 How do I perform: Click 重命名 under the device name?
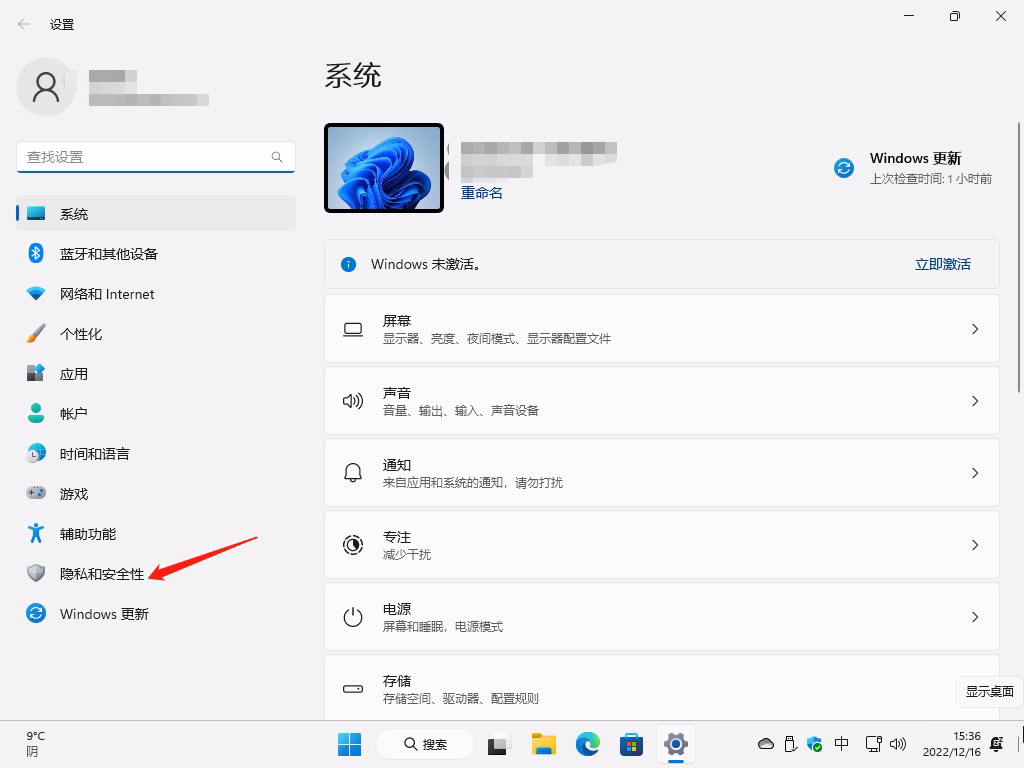[481, 193]
